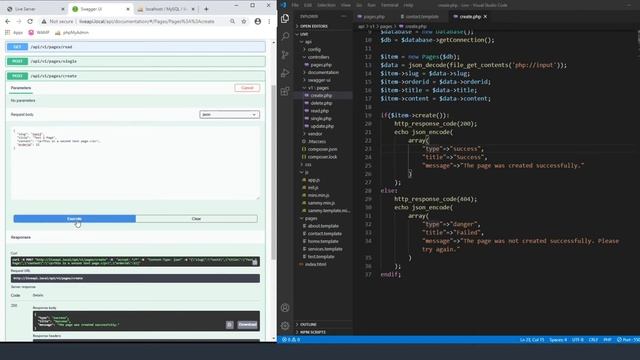Click Swagger page vertical scrollbar thumb
Screen dimensions: 640x360
click(x=274, y=171)
